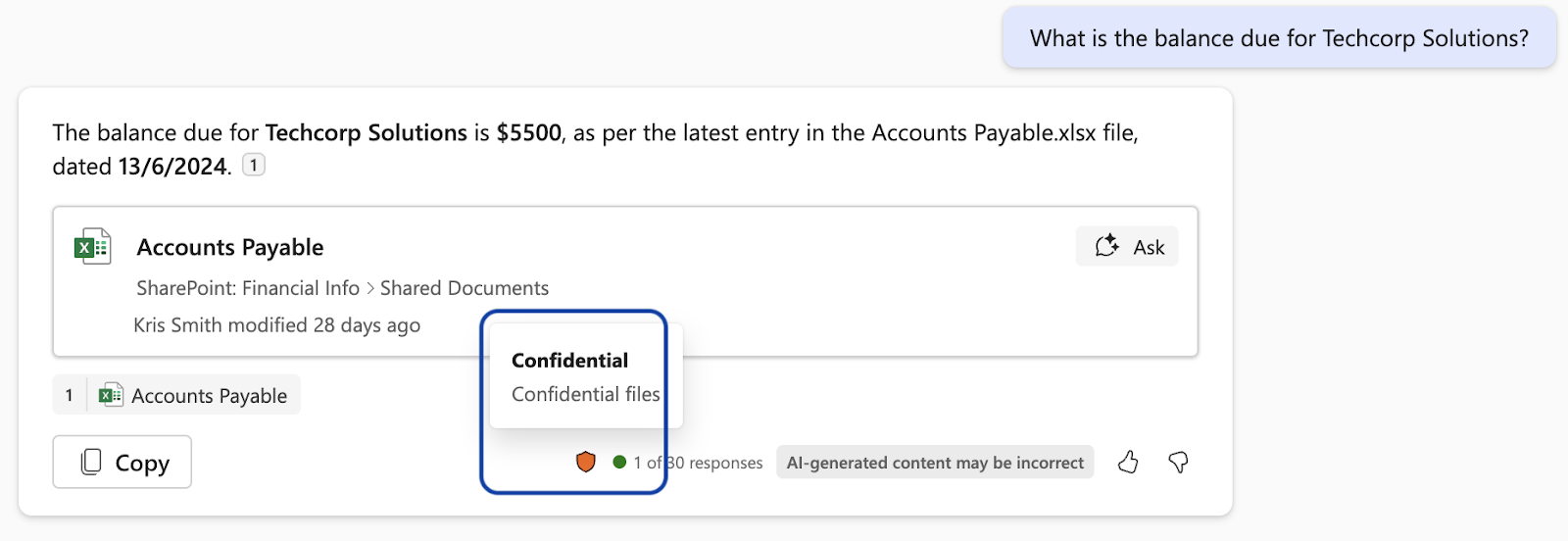Click the Ask button on file card
Image resolution: width=1568 pixels, height=541 pixels.
pos(1127,247)
